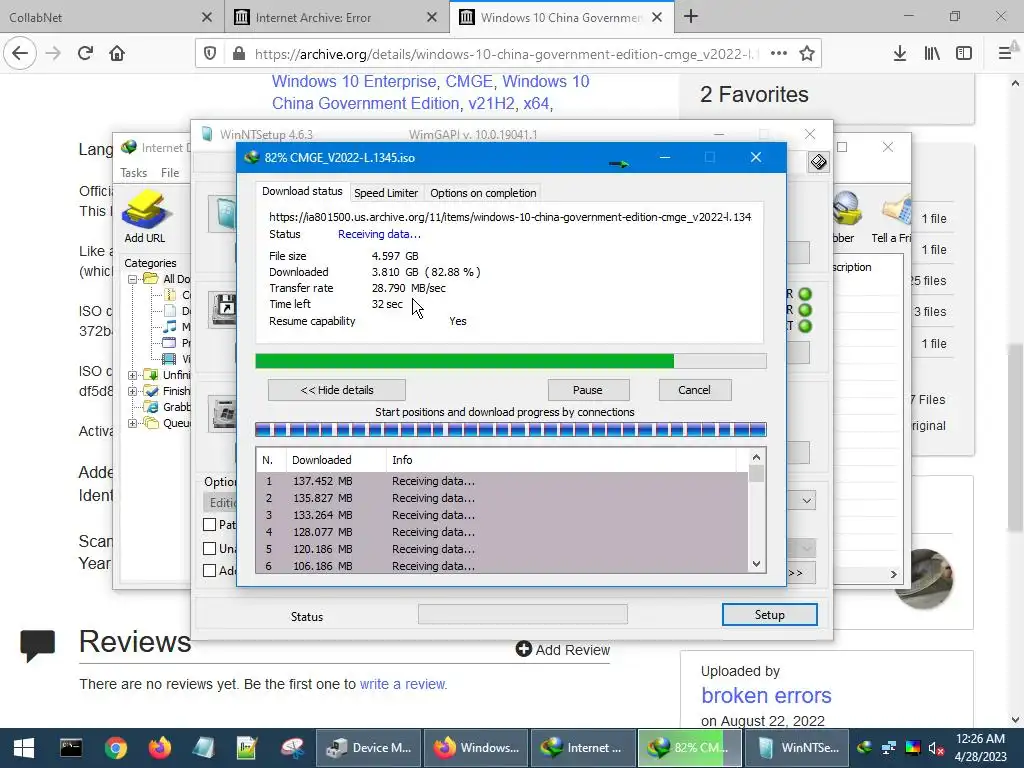Toggle the 'Una' checkbox in WinNTSetup
The height and width of the screenshot is (768, 1024).
[210, 549]
